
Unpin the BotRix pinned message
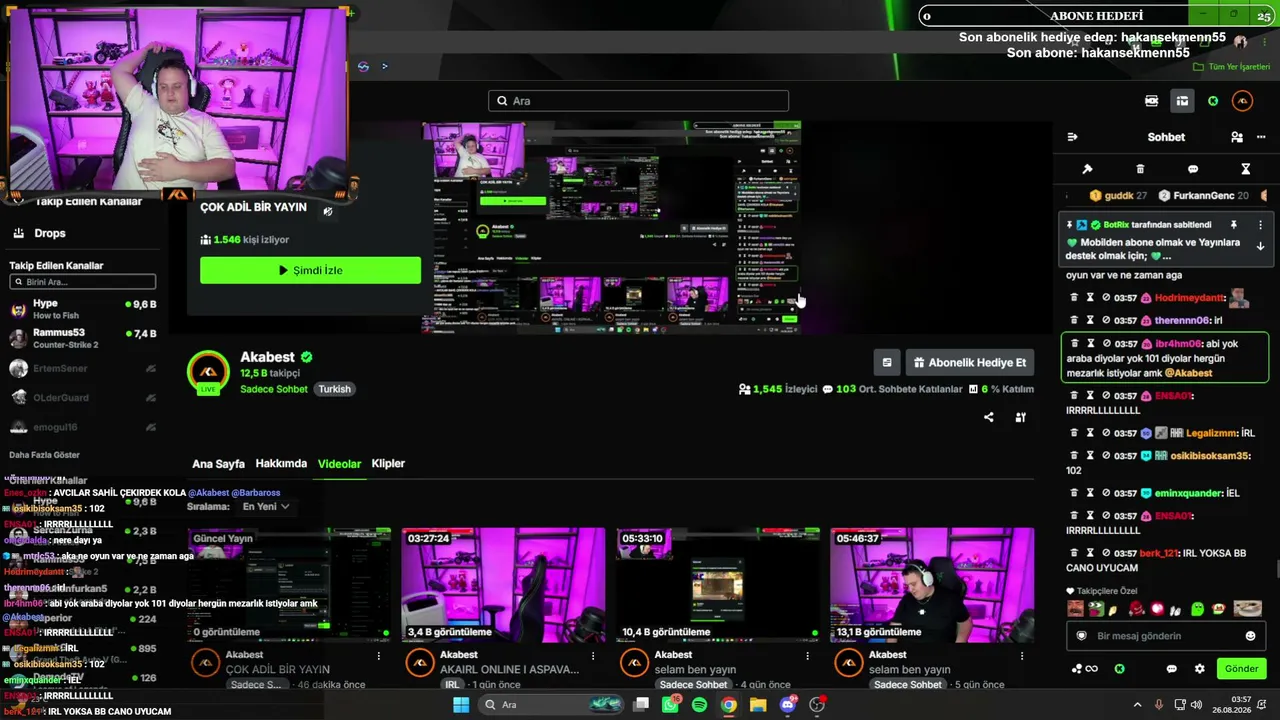click(1234, 225)
